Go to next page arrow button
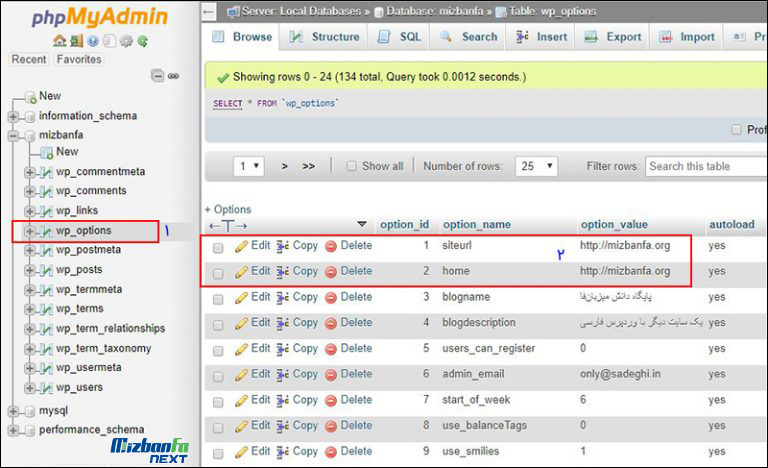 pos(285,167)
